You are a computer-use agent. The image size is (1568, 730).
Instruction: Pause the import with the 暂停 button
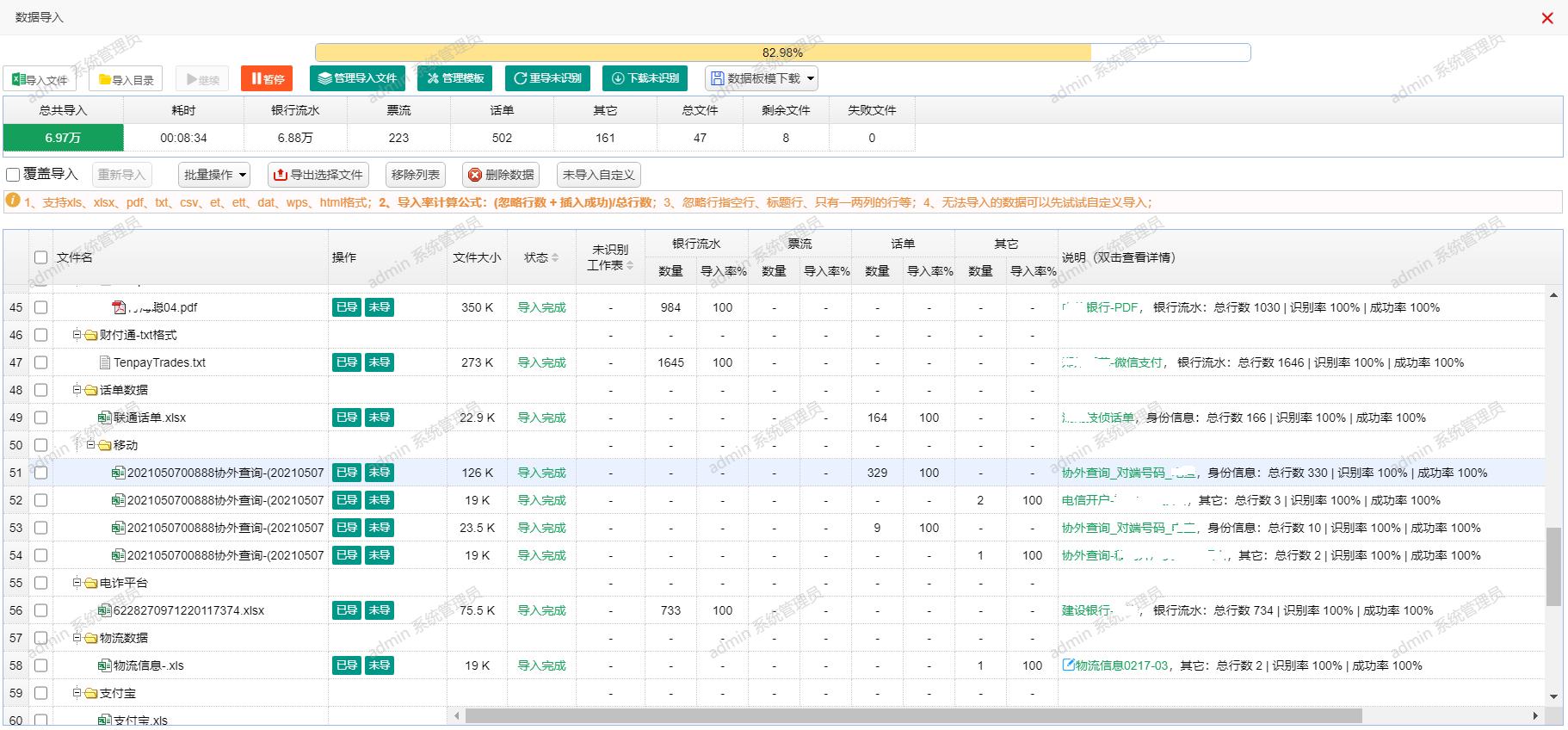pos(267,78)
